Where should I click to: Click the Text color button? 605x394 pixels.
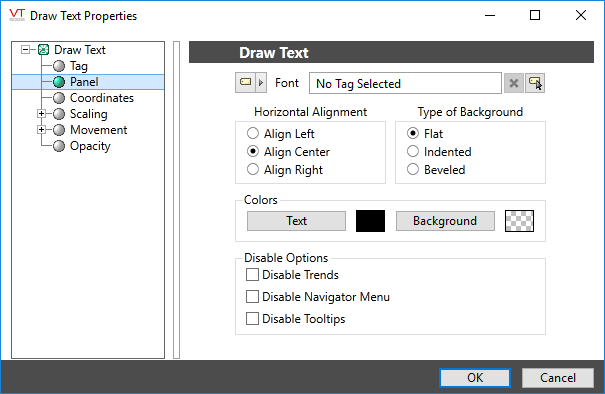296,221
